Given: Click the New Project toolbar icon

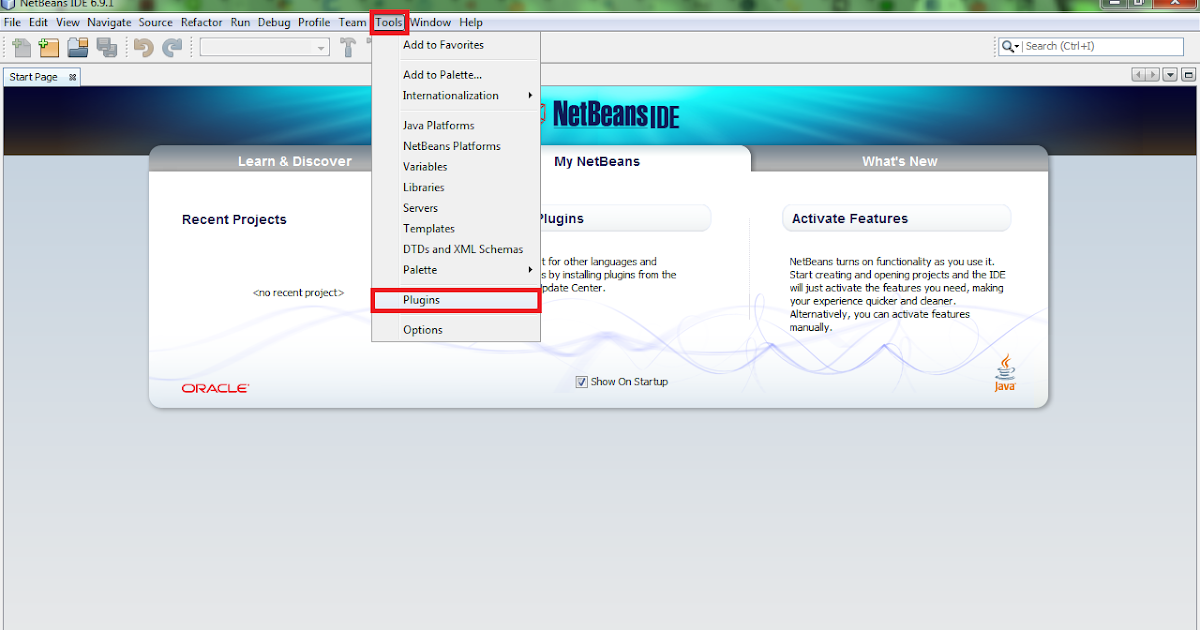Looking at the screenshot, I should [49, 47].
